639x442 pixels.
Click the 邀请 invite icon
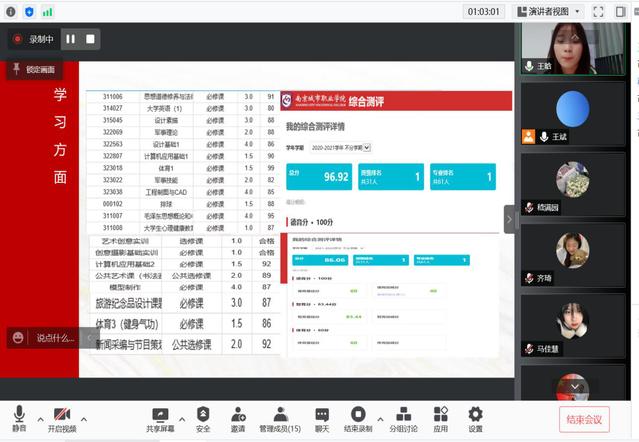click(x=238, y=418)
